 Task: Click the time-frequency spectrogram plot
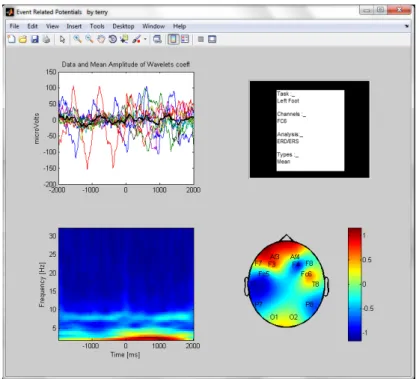pos(126,284)
